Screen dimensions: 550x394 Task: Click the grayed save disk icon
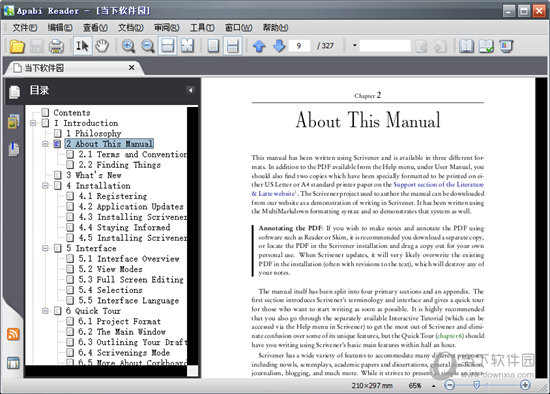pyautogui.click(x=36, y=46)
